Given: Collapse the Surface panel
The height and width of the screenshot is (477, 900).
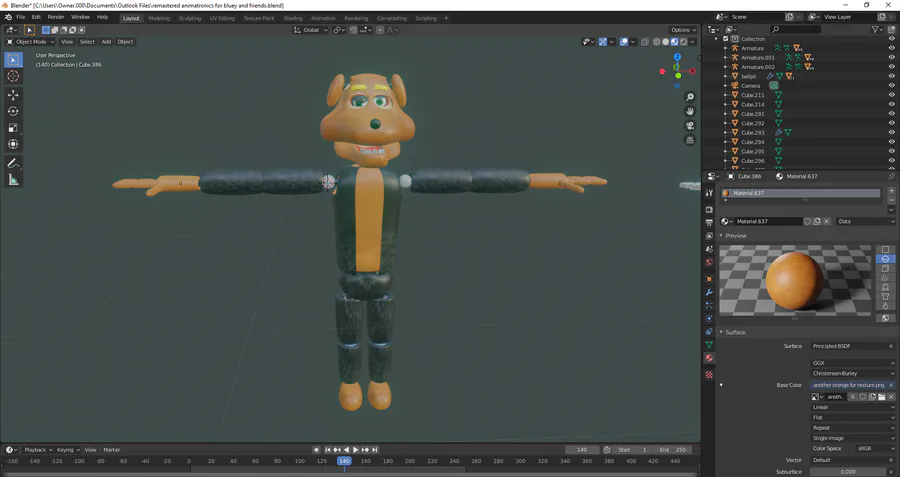Looking at the screenshot, I should pyautogui.click(x=721, y=332).
